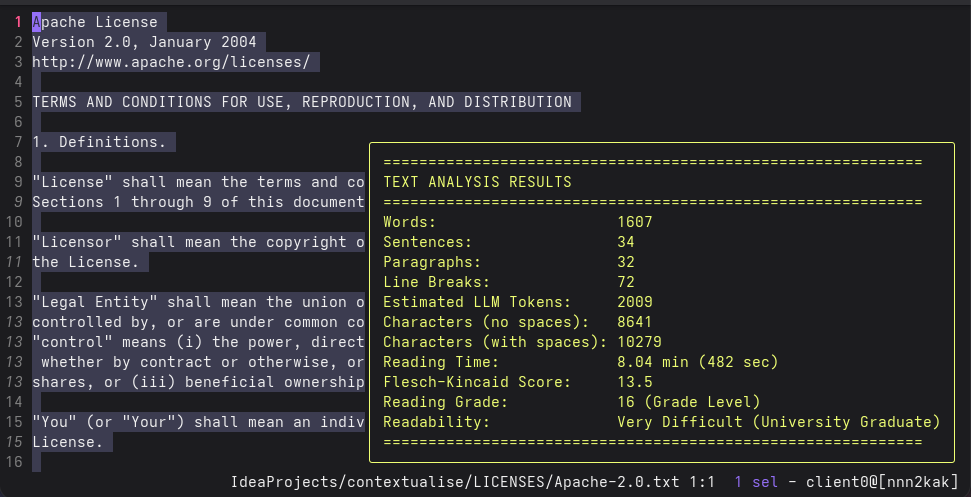Click line number 1 in the gutter
The width and height of the screenshot is (971, 497).
point(19,22)
